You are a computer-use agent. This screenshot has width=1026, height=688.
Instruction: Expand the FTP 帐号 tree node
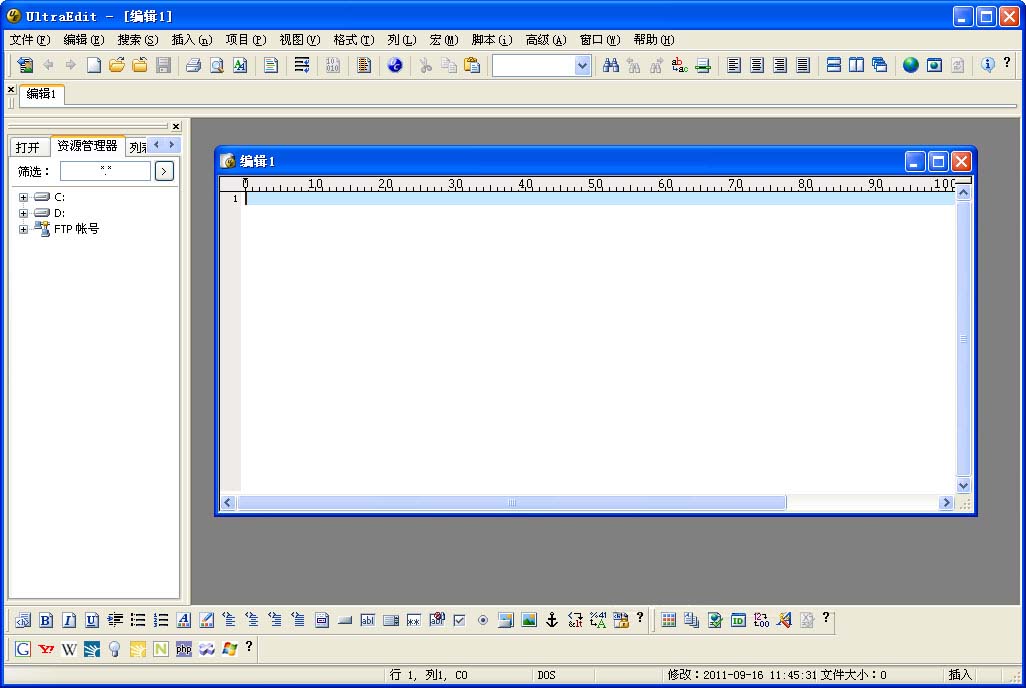coord(24,229)
